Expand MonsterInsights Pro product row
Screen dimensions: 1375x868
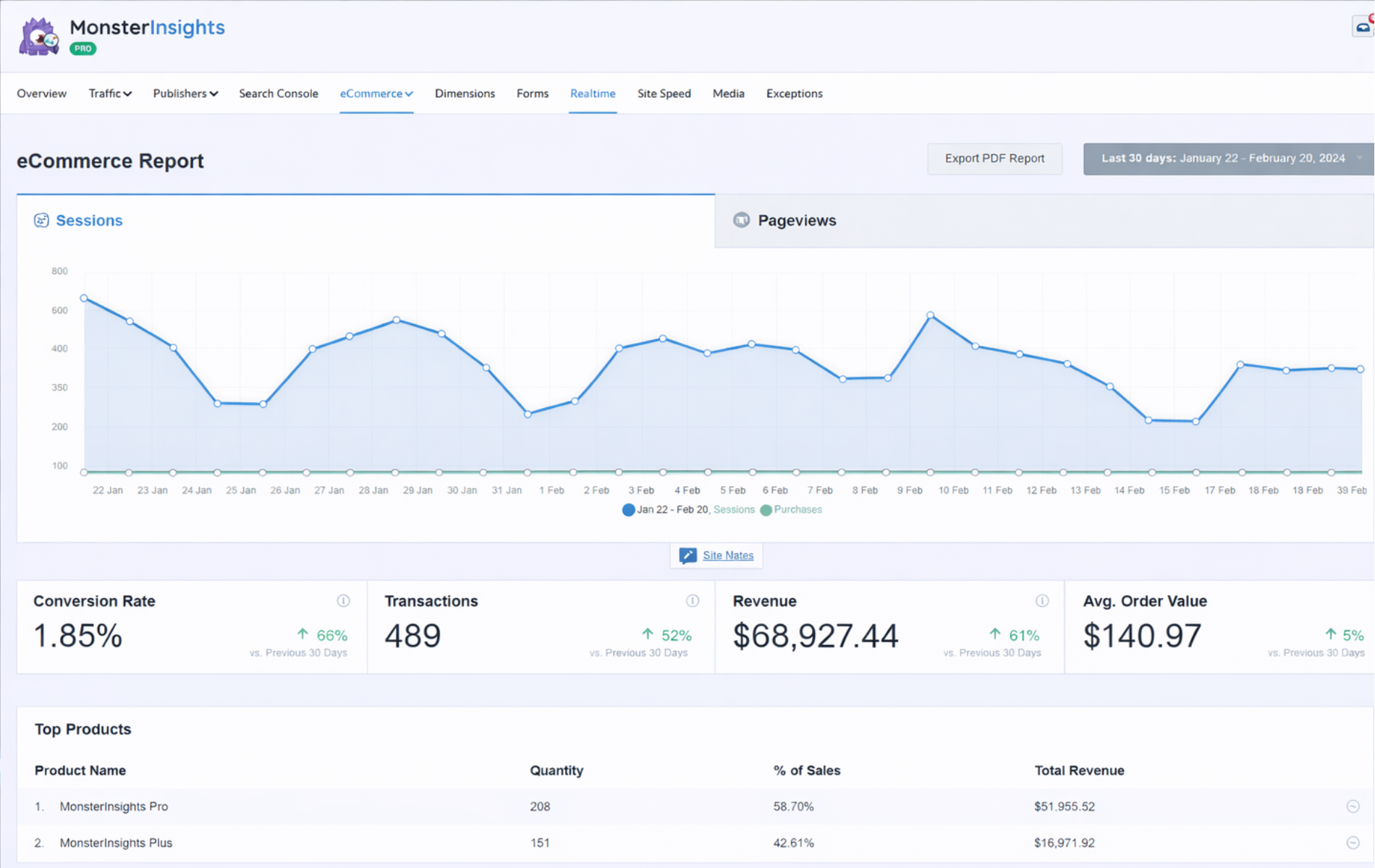point(1353,807)
